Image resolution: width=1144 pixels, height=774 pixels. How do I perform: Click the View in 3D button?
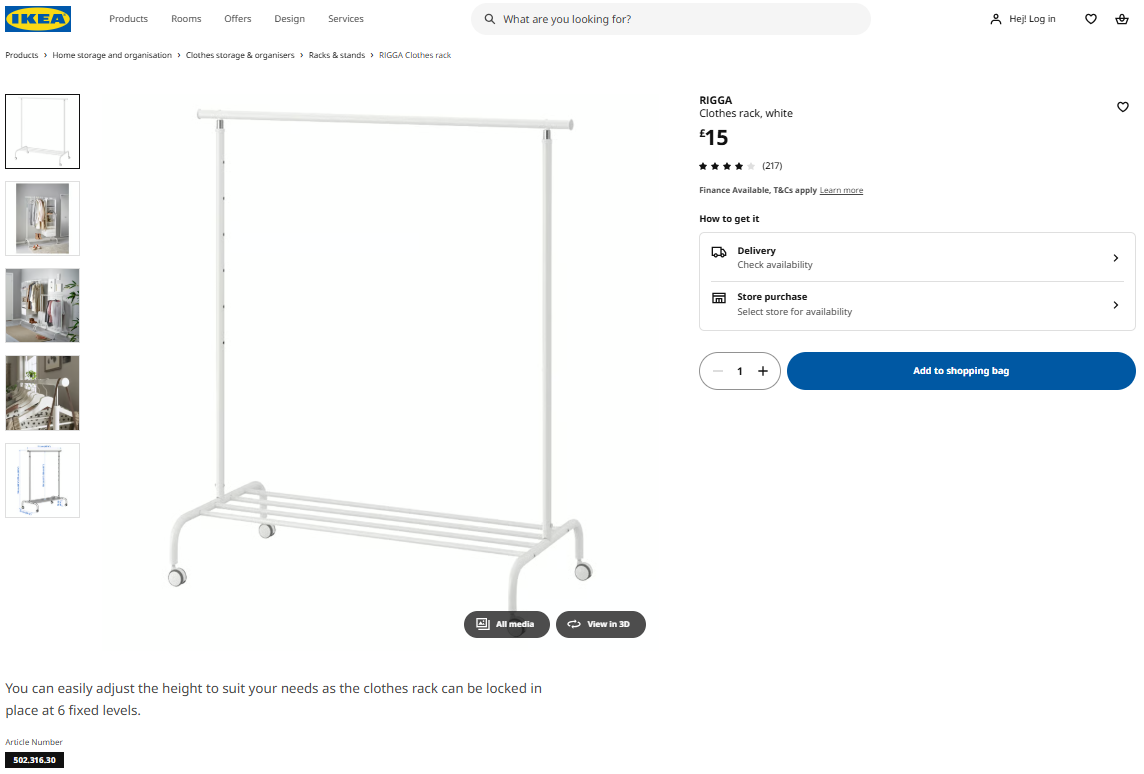600,624
